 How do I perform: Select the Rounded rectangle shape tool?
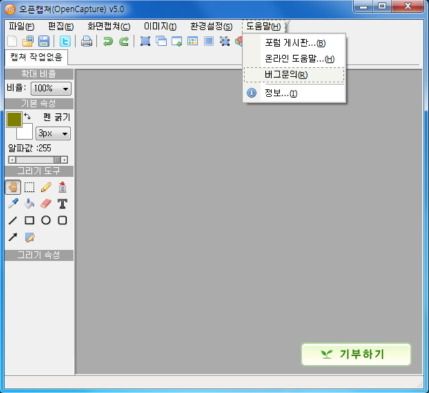point(62,220)
